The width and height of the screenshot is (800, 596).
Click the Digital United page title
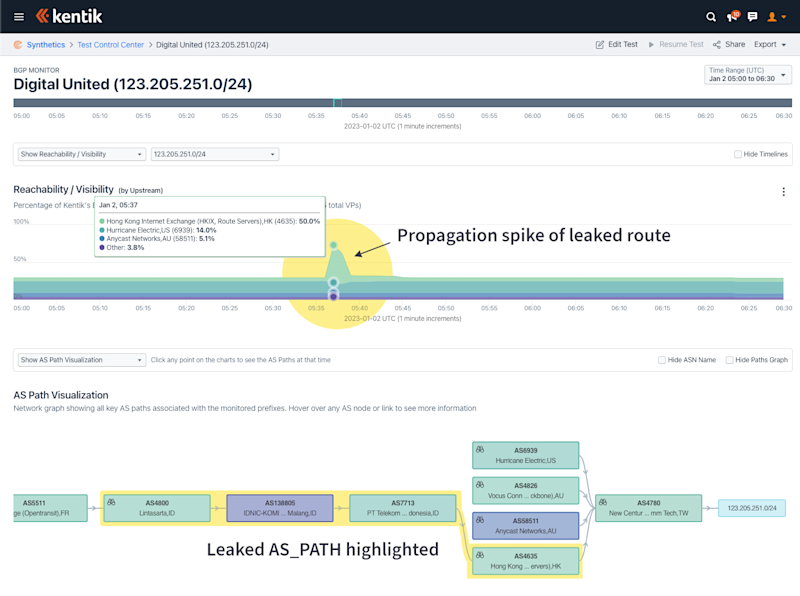tap(133, 84)
